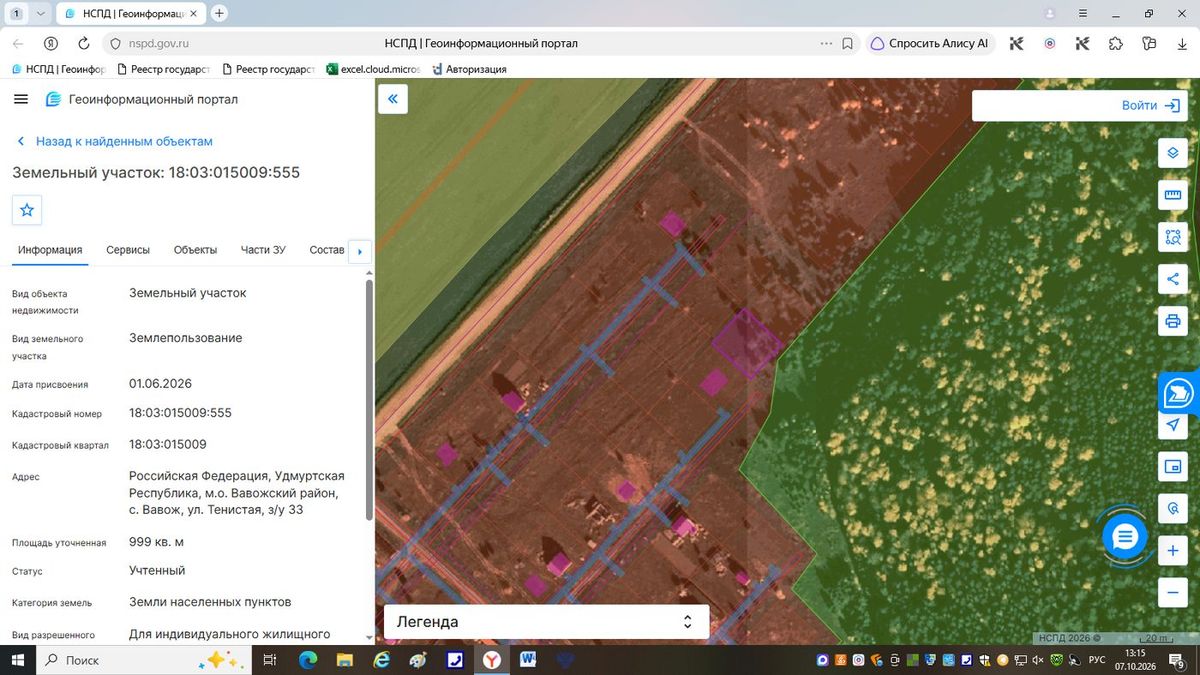
Task: Activate the search-by-area selection tool
Action: [x=1173, y=237]
